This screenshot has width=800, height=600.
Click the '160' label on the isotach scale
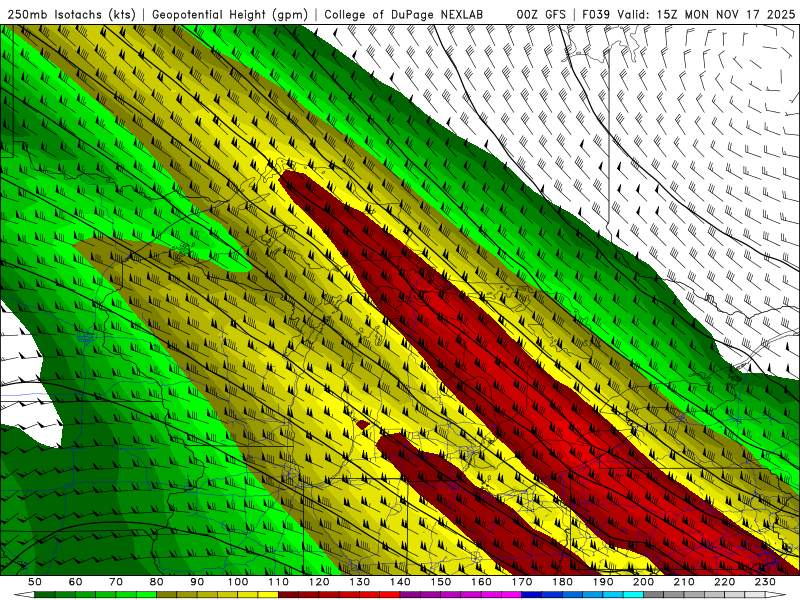coord(481,582)
